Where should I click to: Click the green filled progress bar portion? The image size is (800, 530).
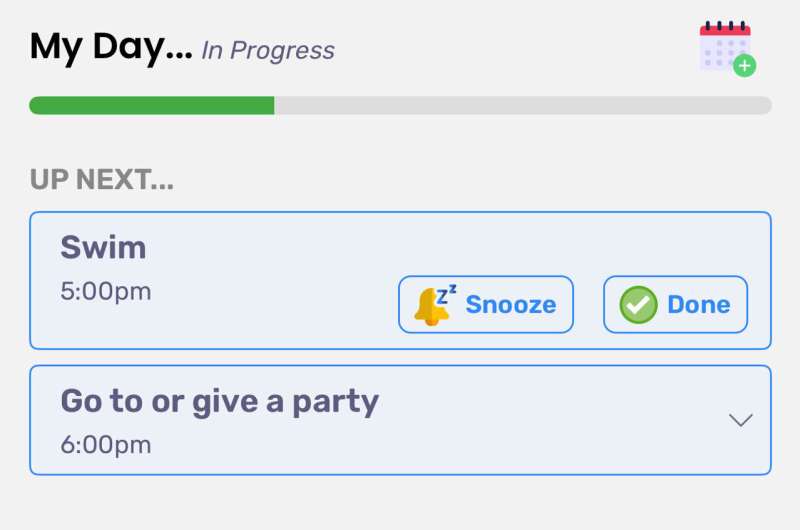click(x=152, y=106)
